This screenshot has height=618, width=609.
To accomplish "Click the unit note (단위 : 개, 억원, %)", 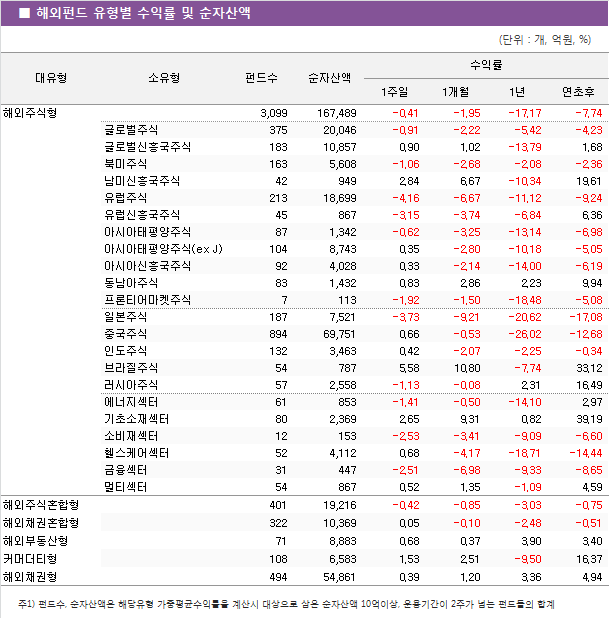I will (x=545, y=39).
